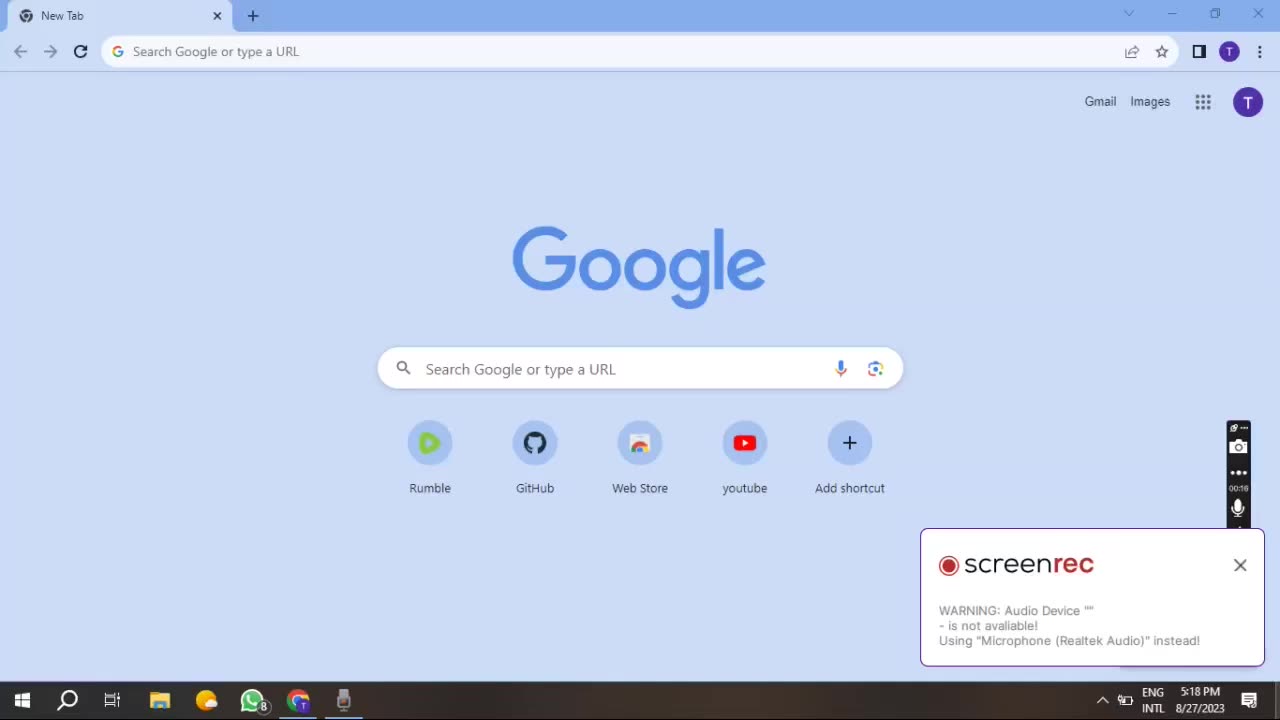Image resolution: width=1280 pixels, height=720 pixels.
Task: Open the Google account avatar on page
Action: coord(1248,102)
